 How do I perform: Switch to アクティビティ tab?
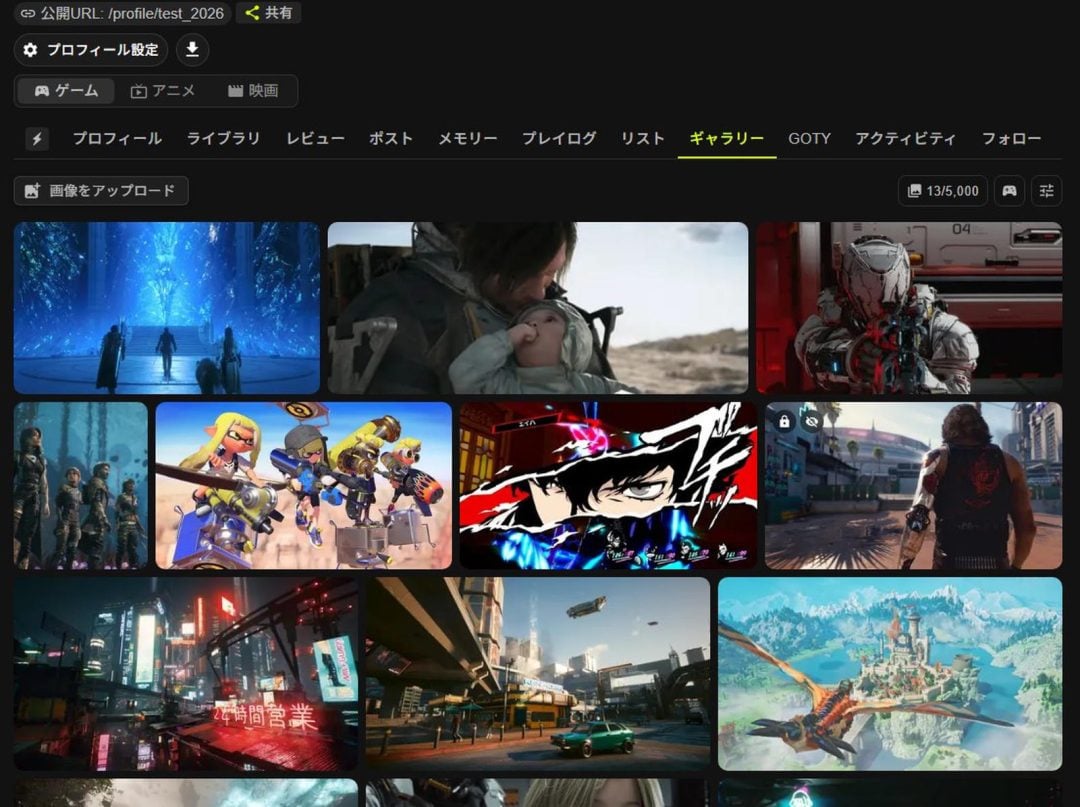(x=906, y=138)
